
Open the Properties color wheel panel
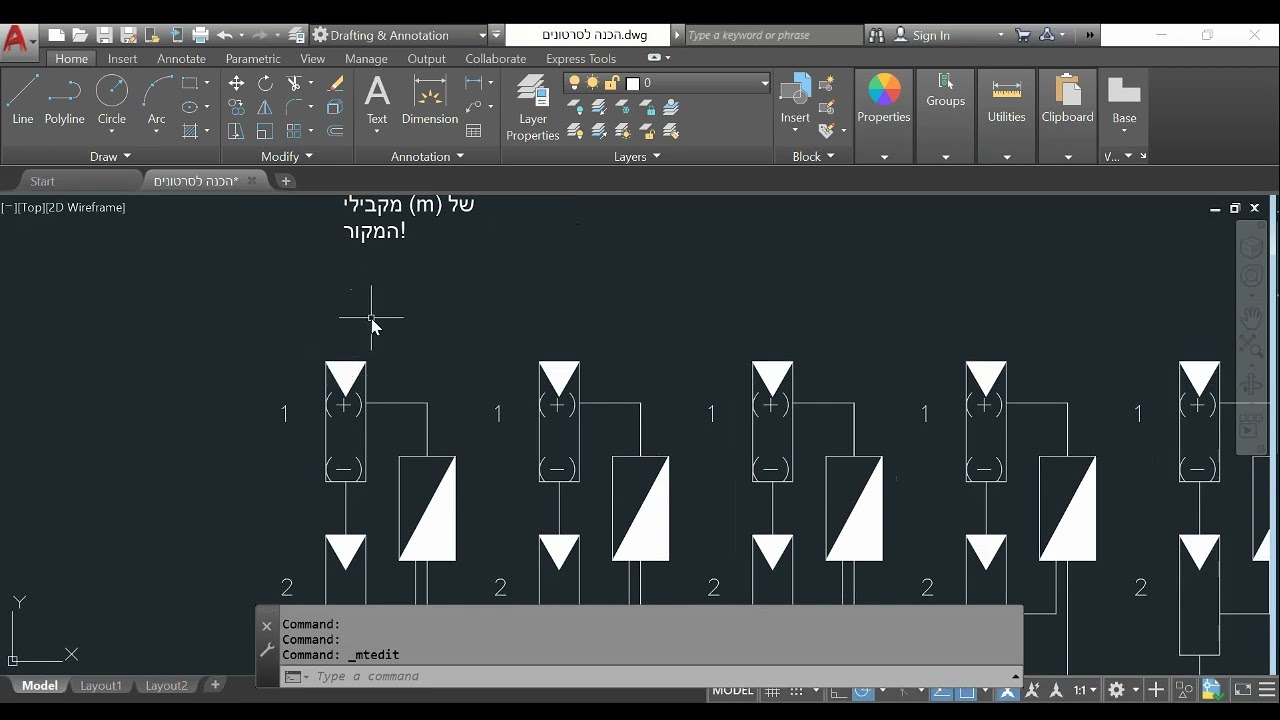coord(884,98)
